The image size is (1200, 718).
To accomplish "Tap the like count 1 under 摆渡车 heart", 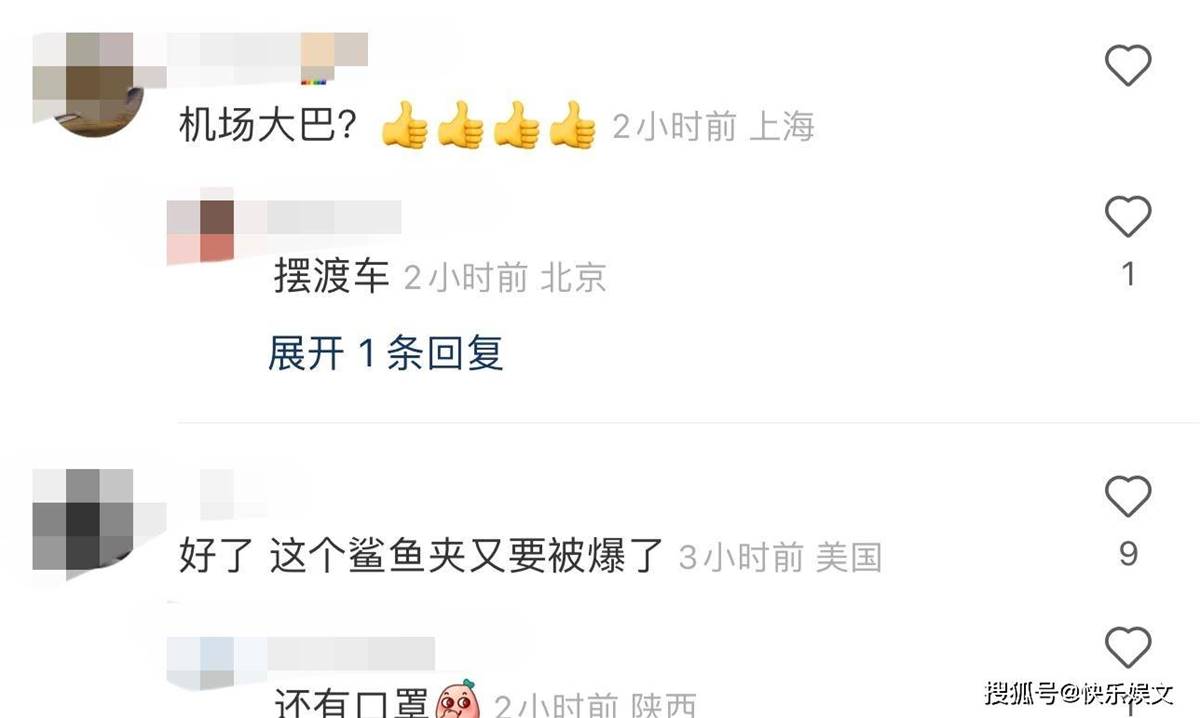I will [1128, 274].
